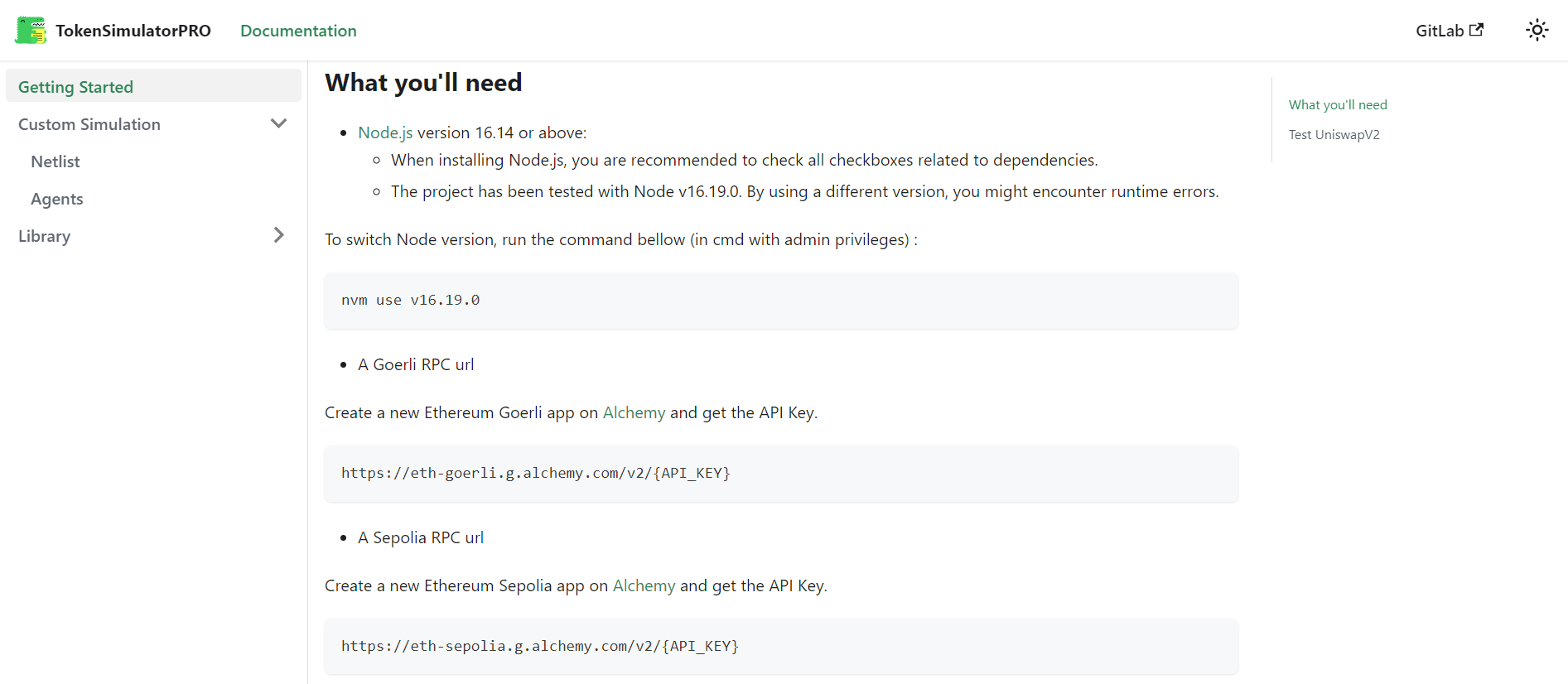The width and height of the screenshot is (1568, 684).
Task: Open the Alchemy link under Sepolia section
Action: [x=644, y=585]
